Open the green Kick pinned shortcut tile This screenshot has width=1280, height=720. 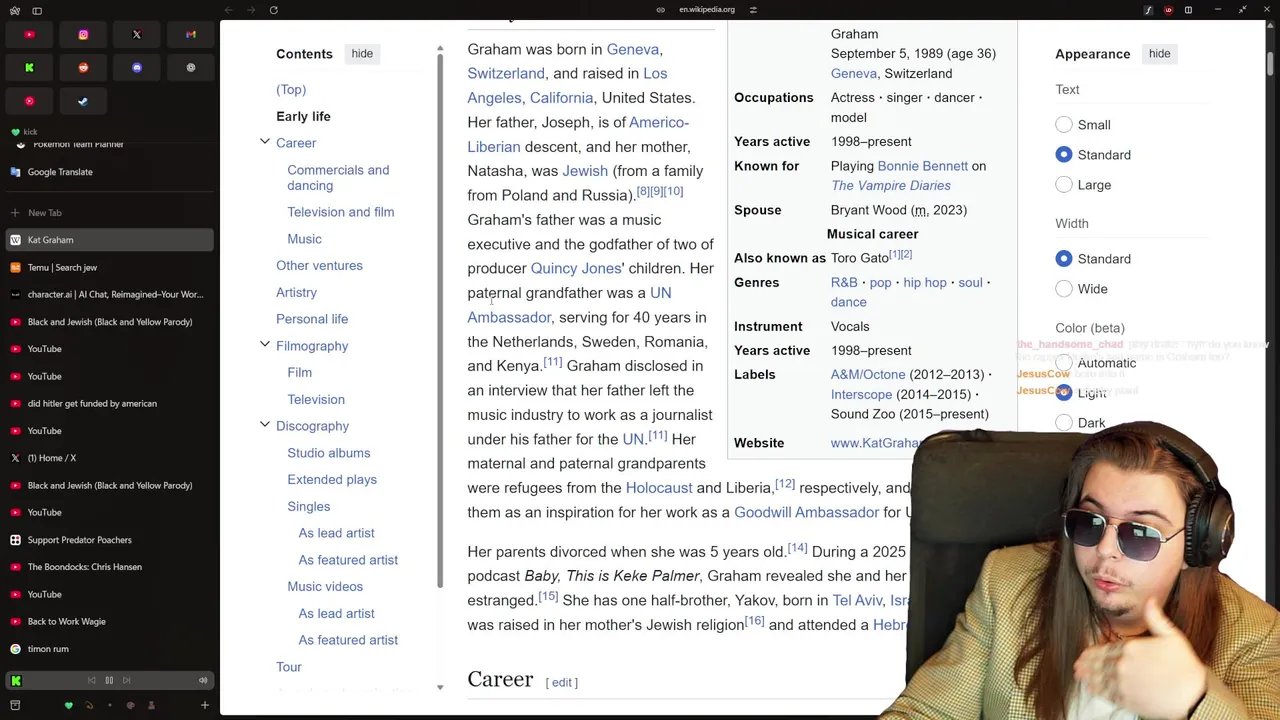click(x=29, y=68)
